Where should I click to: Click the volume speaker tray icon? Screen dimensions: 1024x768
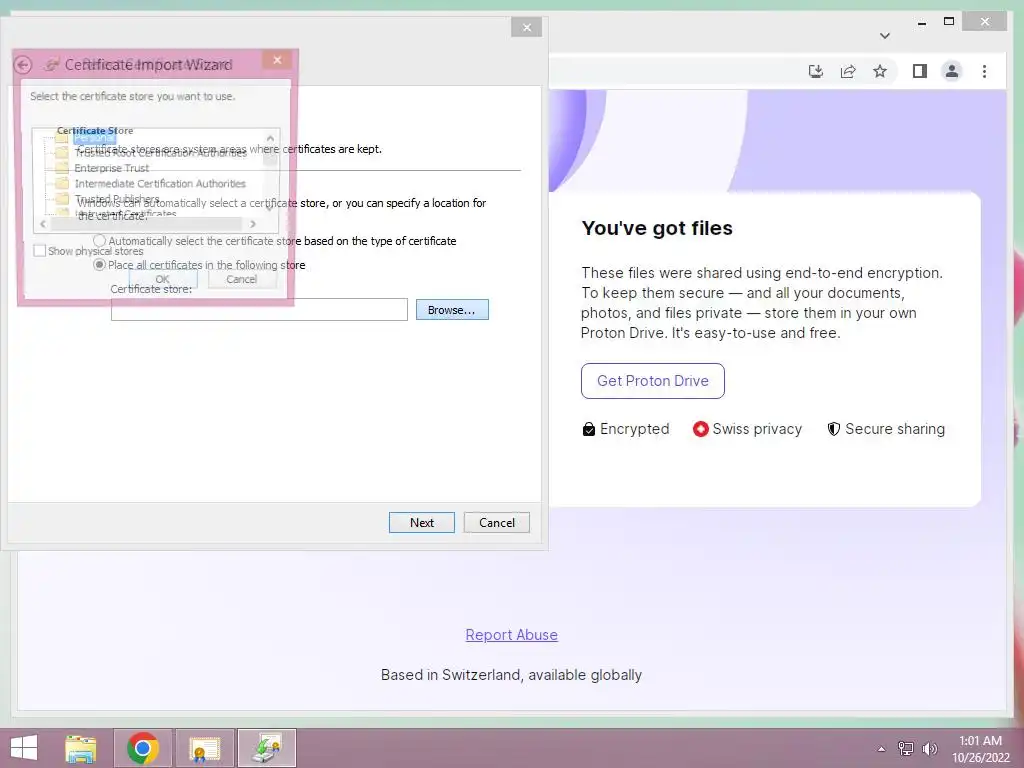point(929,748)
